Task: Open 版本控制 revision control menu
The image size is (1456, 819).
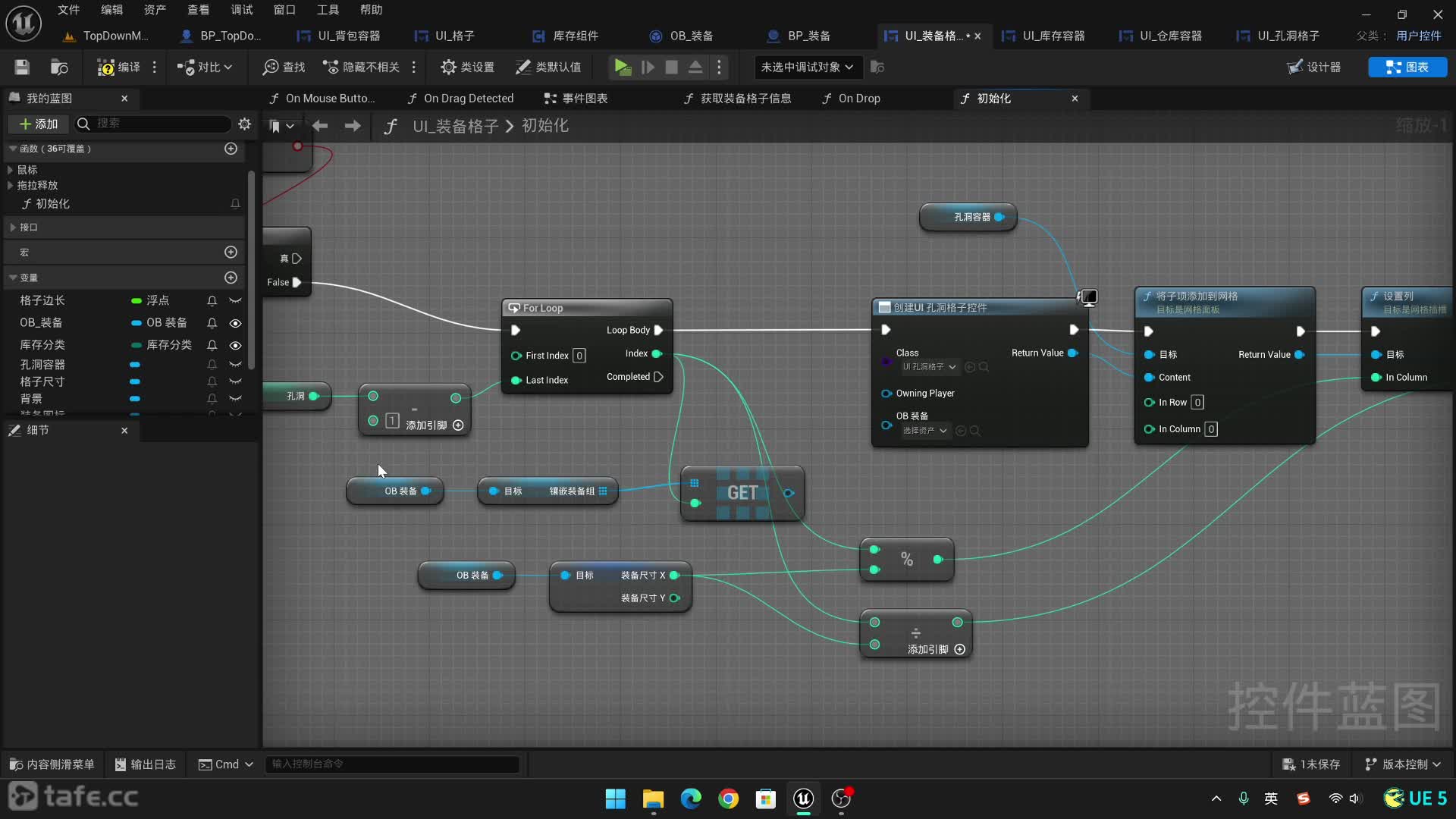Action: (x=1403, y=764)
